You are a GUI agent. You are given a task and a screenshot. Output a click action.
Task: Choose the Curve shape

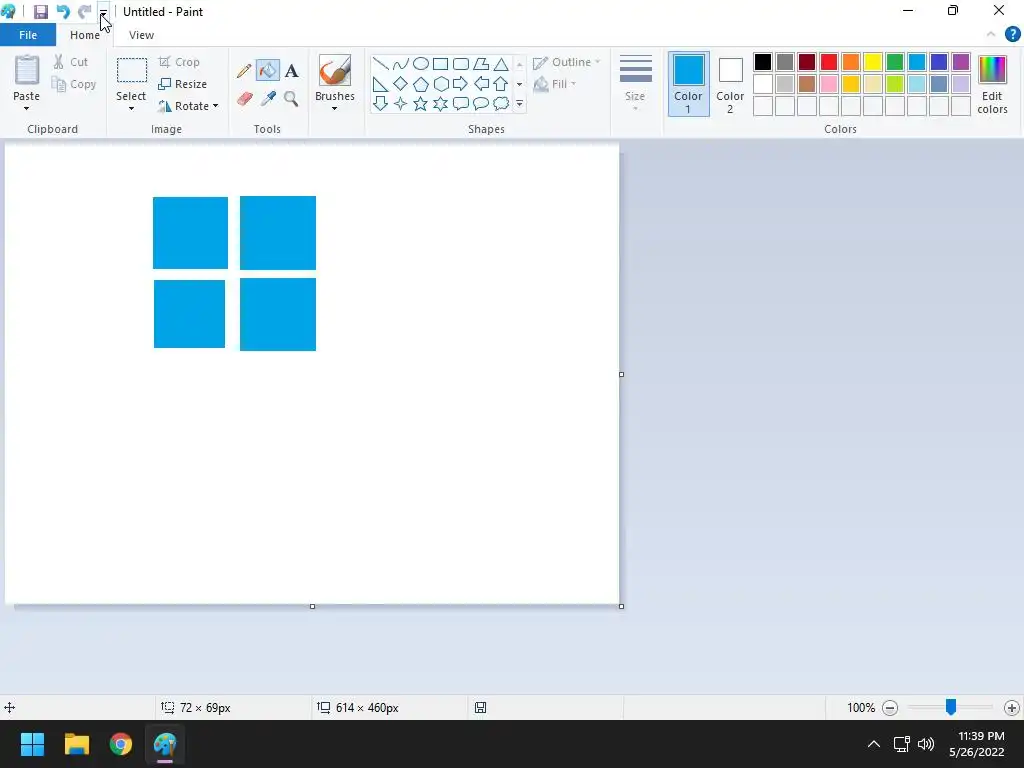point(400,64)
